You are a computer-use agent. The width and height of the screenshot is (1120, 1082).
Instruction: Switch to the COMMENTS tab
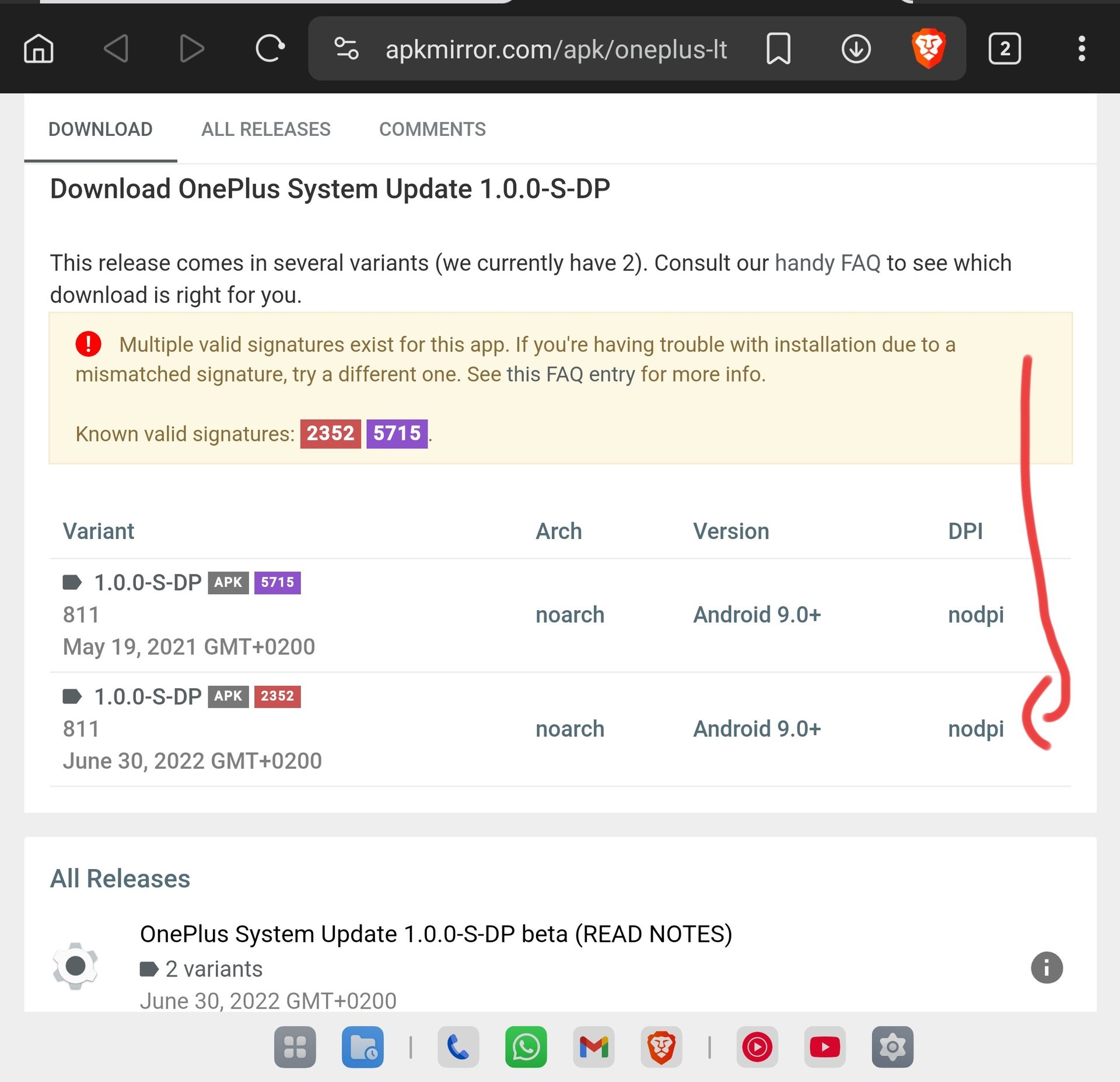click(x=432, y=129)
